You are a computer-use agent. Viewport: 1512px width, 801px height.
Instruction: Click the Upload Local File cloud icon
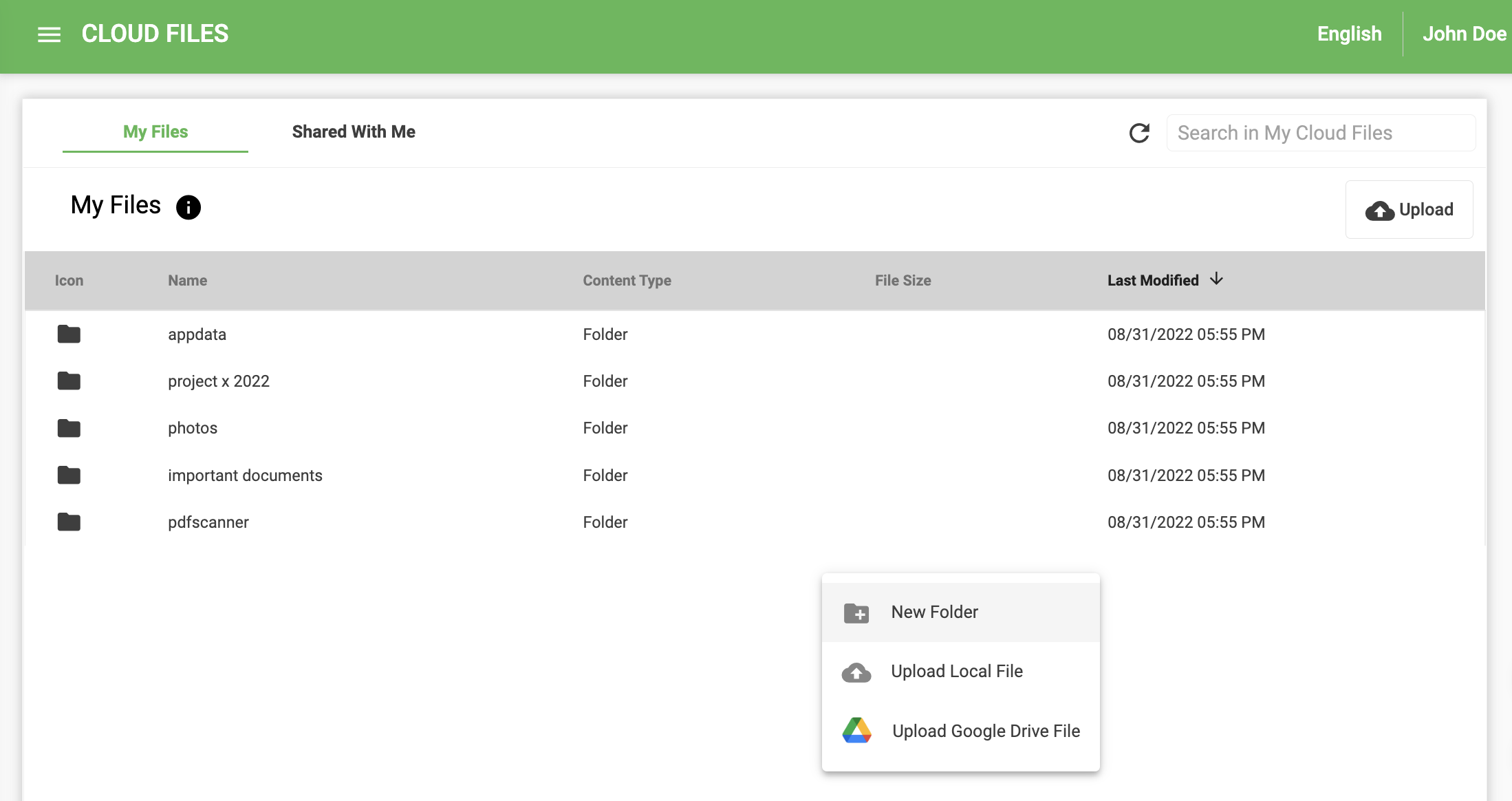(x=856, y=672)
